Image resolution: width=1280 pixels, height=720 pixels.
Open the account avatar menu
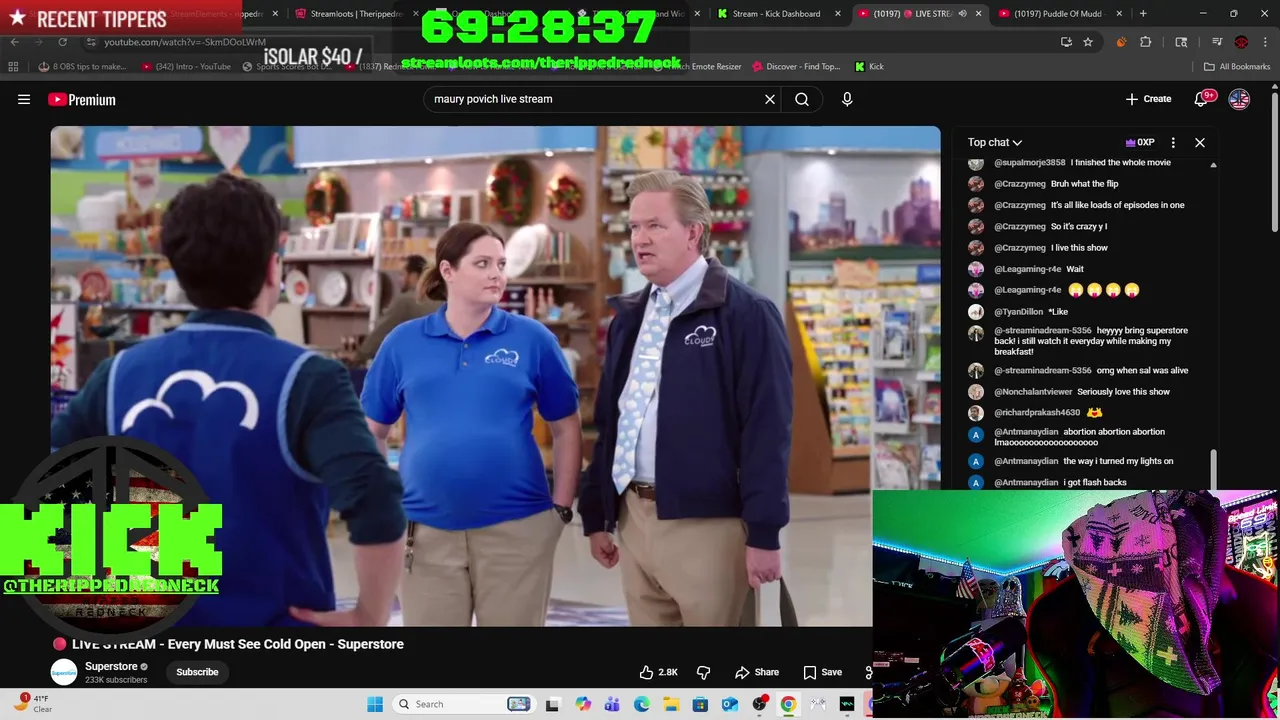(1239, 99)
